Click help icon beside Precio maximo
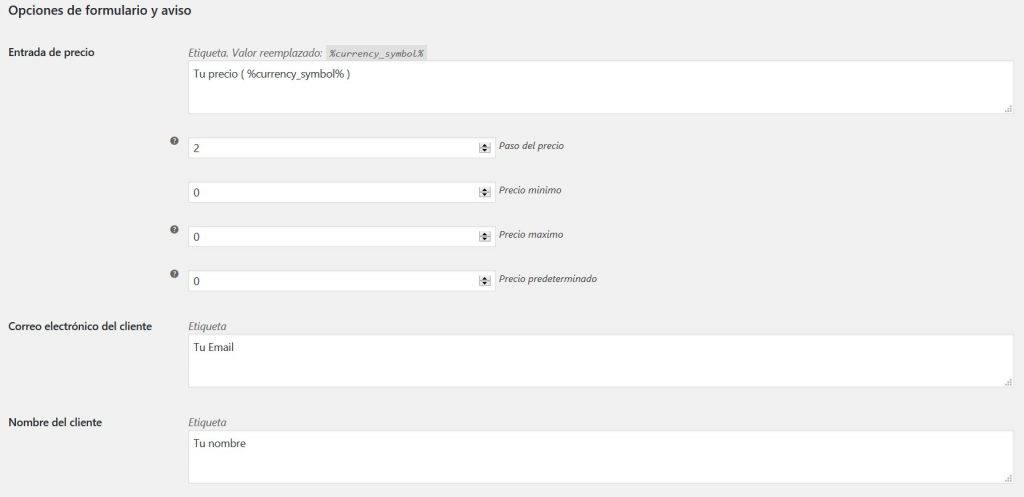The width and height of the screenshot is (1024, 497). [174, 229]
